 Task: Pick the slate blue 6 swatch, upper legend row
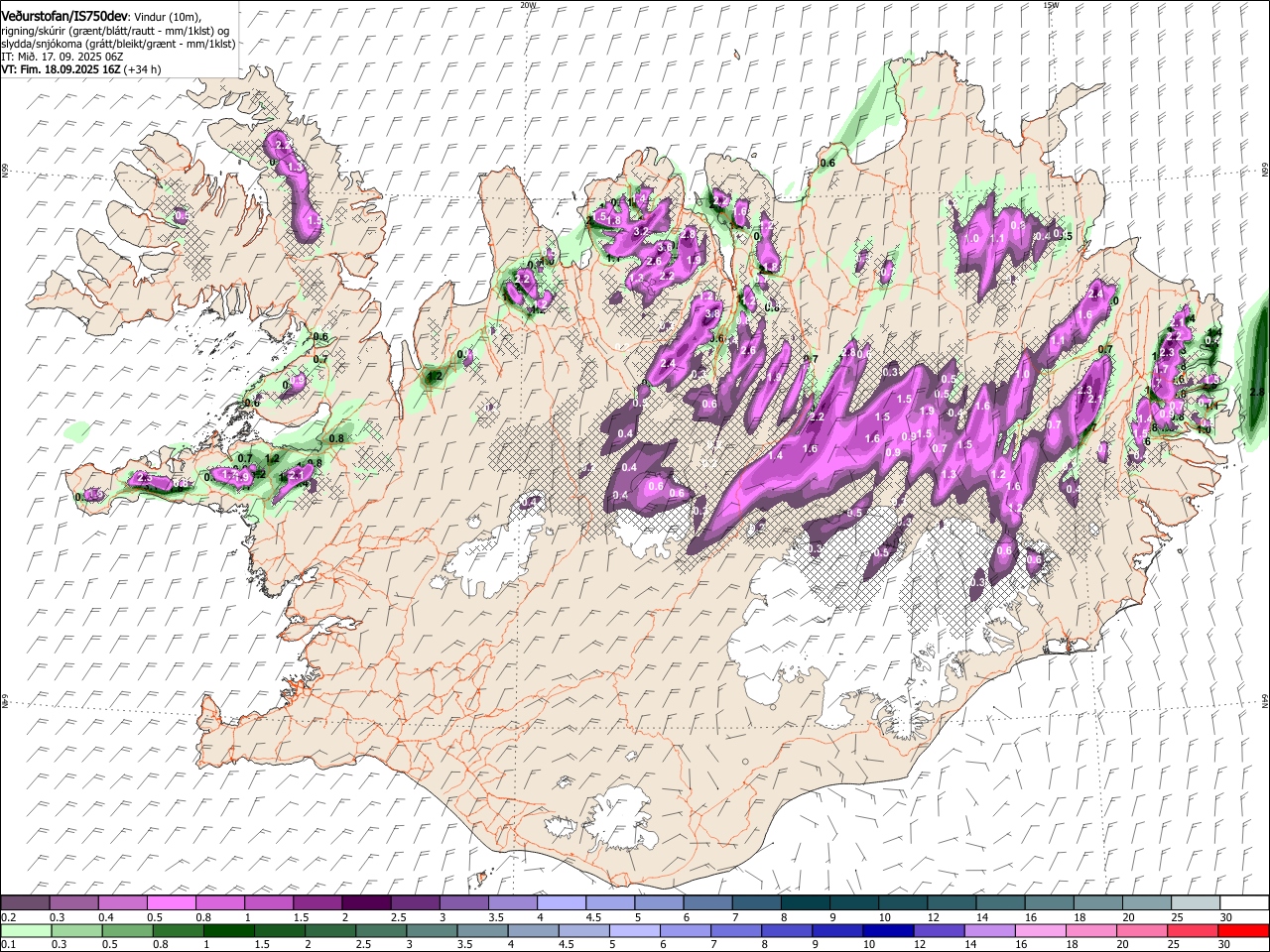tap(708, 903)
